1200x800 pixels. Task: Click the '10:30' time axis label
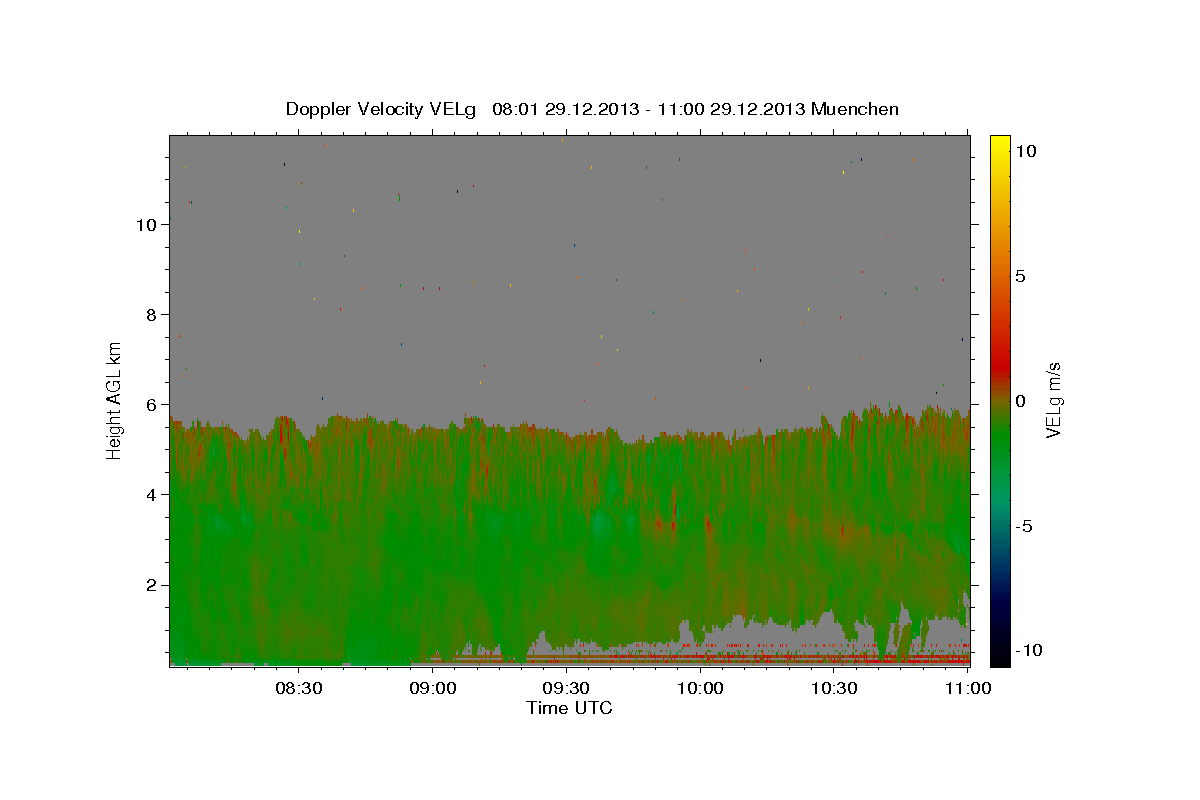click(834, 688)
